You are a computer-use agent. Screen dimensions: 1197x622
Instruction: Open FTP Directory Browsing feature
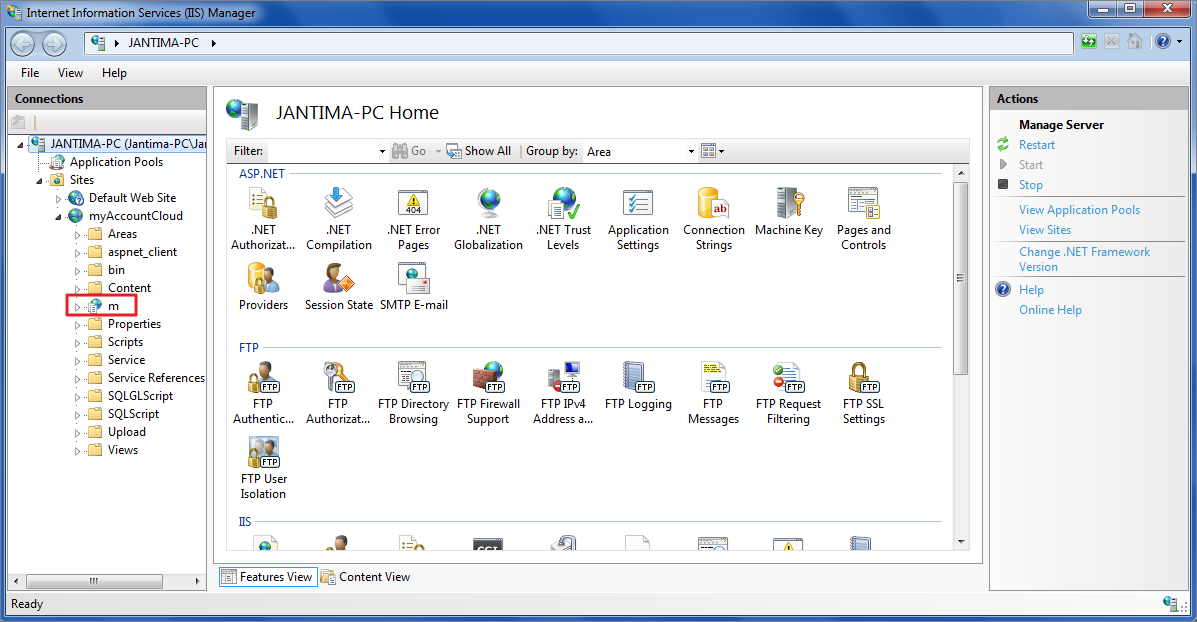pyautogui.click(x=413, y=394)
